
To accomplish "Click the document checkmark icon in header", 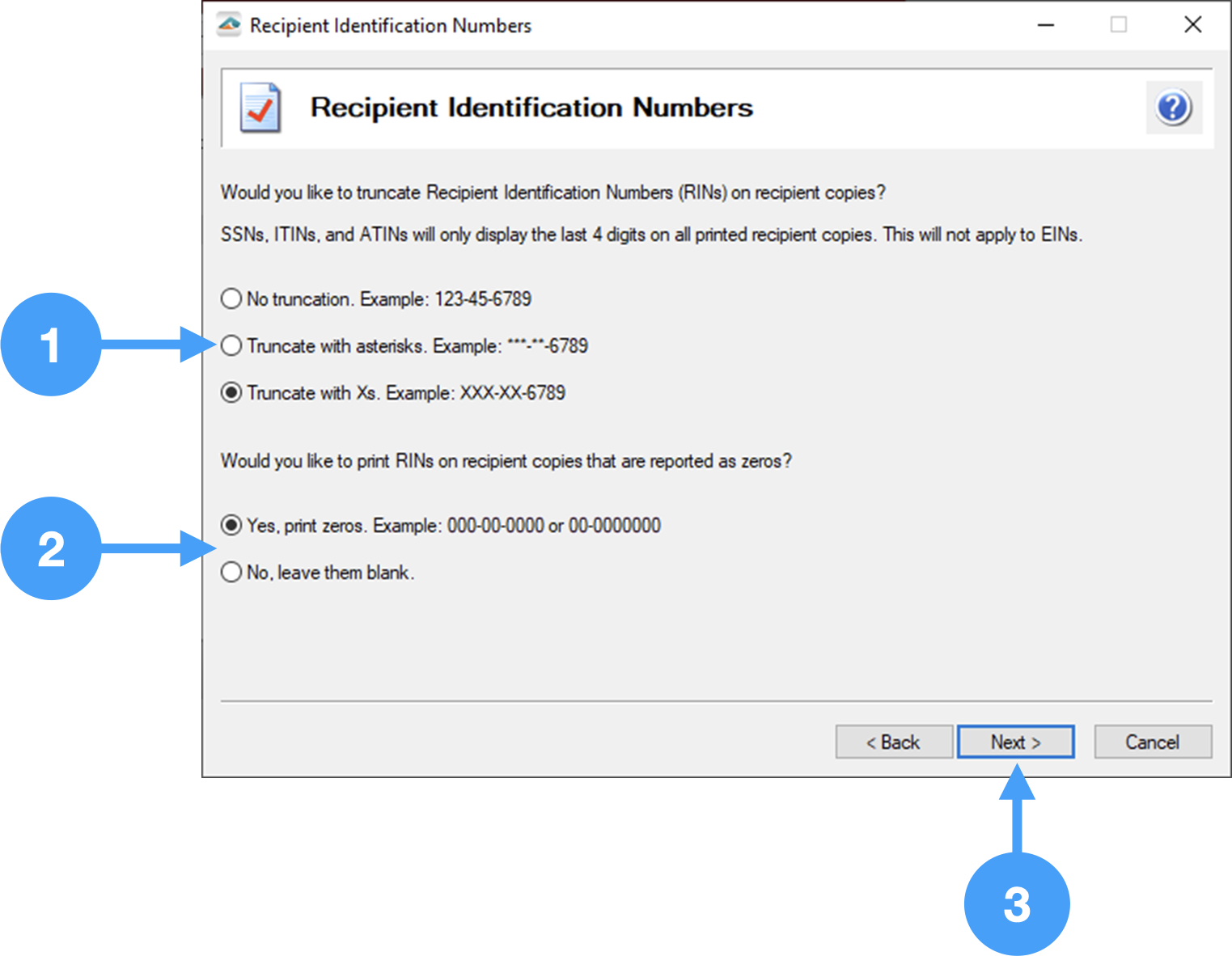I will [x=260, y=108].
